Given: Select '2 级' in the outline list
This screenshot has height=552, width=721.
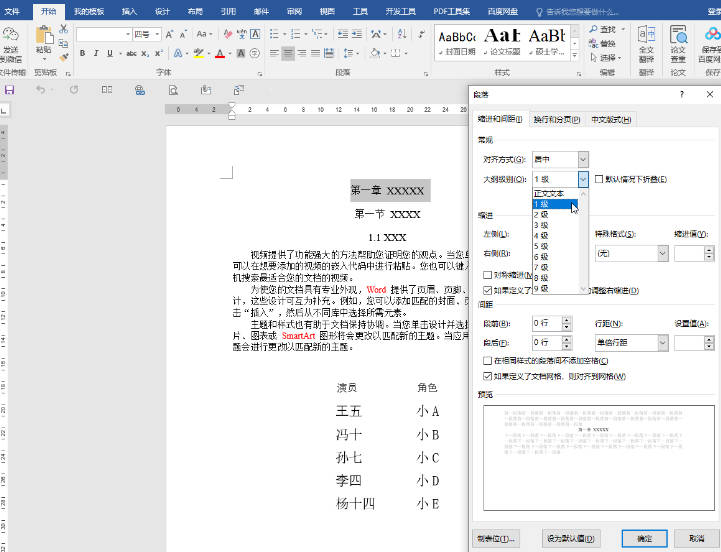Looking at the screenshot, I should (x=555, y=215).
